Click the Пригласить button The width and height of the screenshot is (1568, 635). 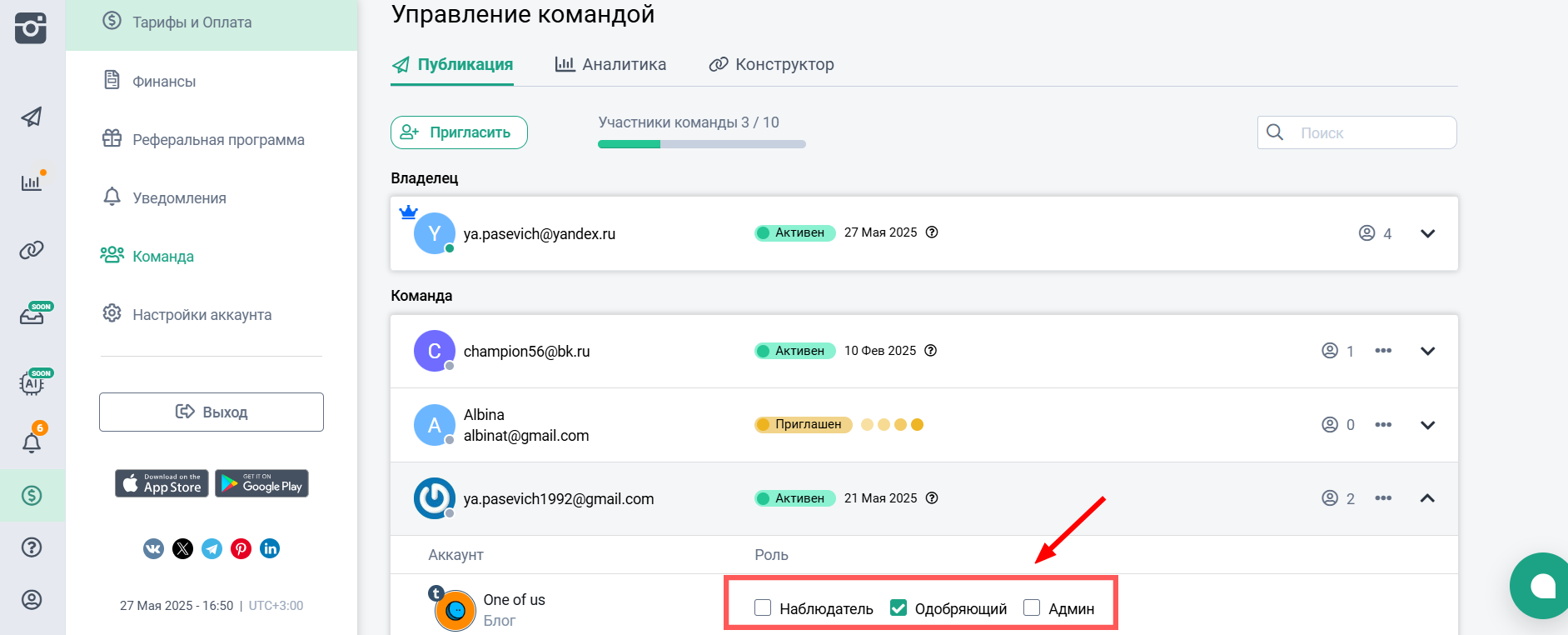[x=459, y=132]
